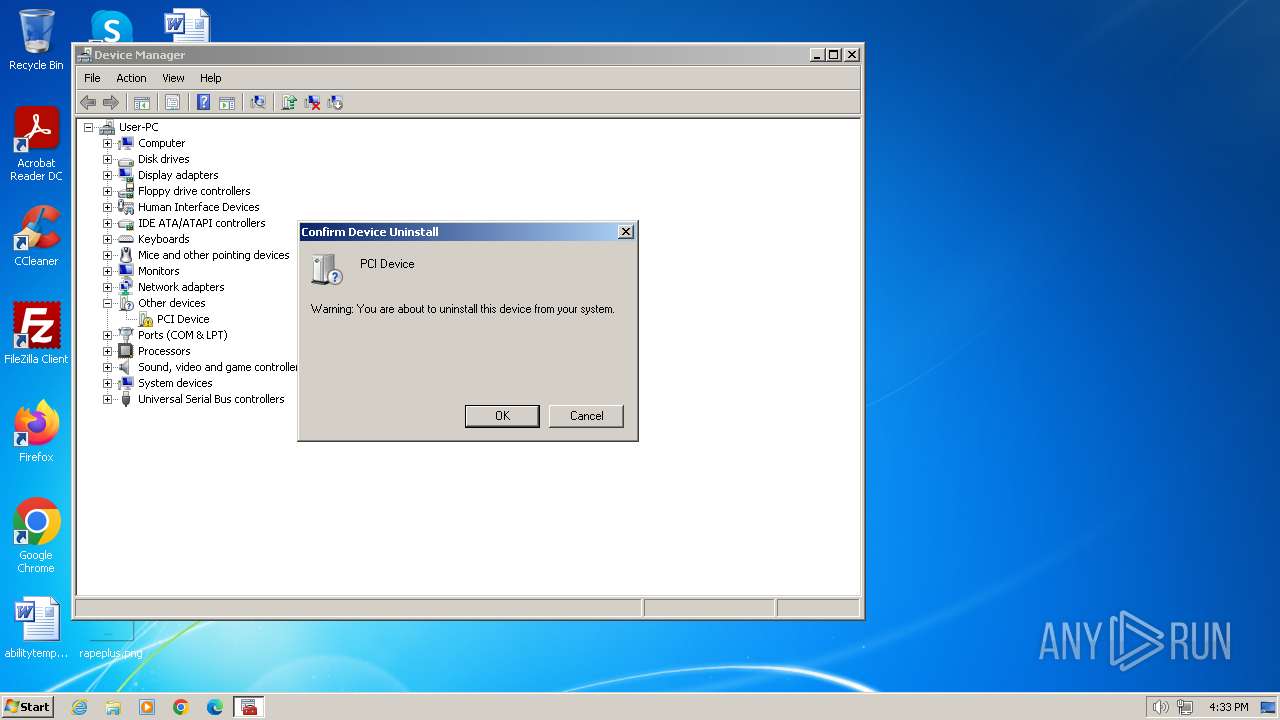Click the Start button

27,707
